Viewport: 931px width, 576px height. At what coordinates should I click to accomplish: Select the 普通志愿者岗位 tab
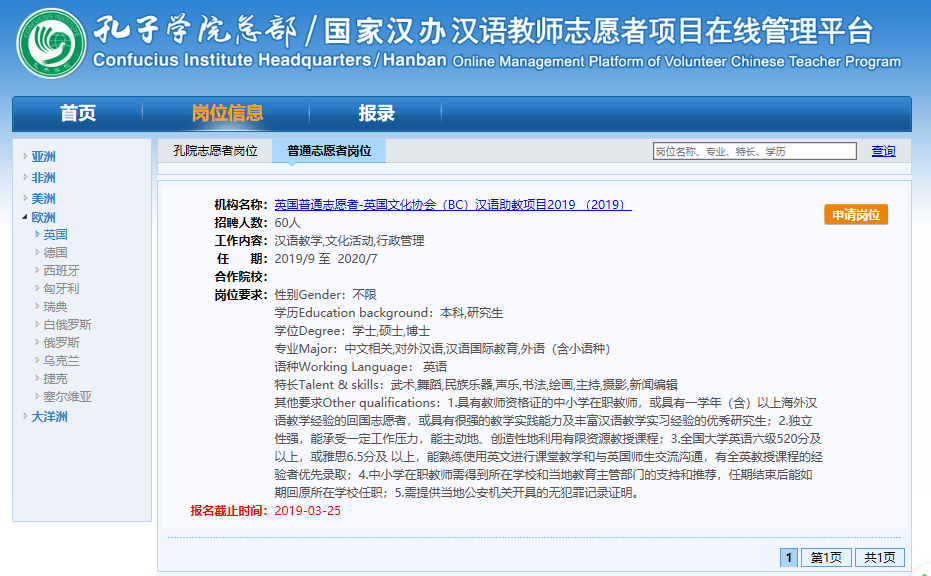coord(329,151)
